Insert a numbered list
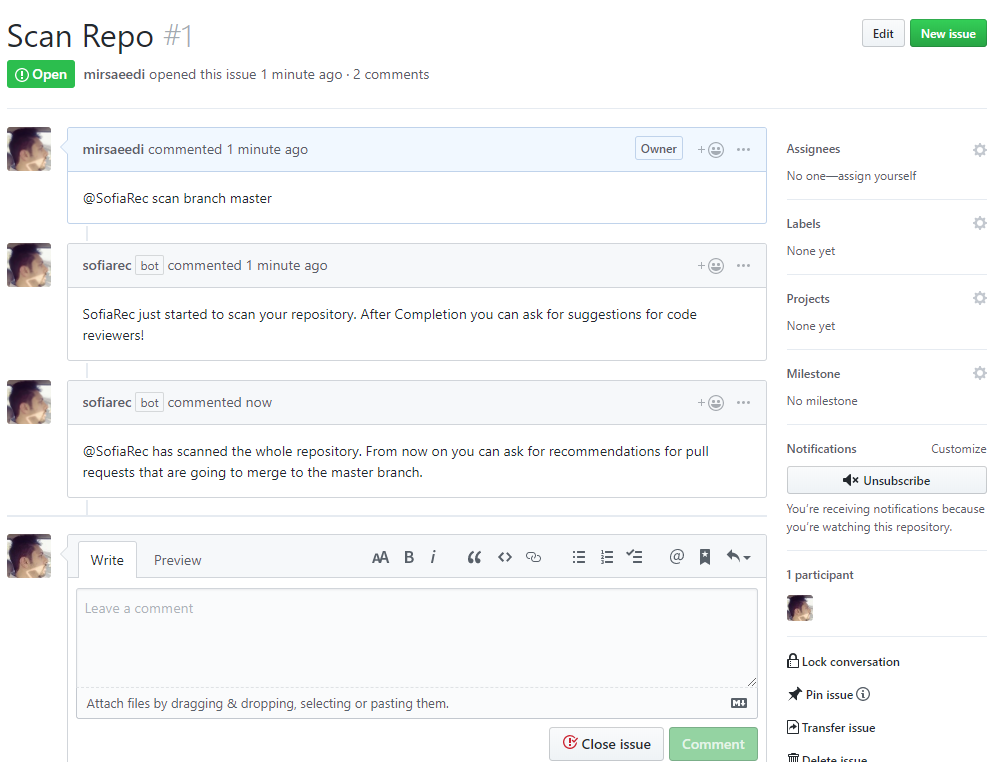 pos(607,558)
